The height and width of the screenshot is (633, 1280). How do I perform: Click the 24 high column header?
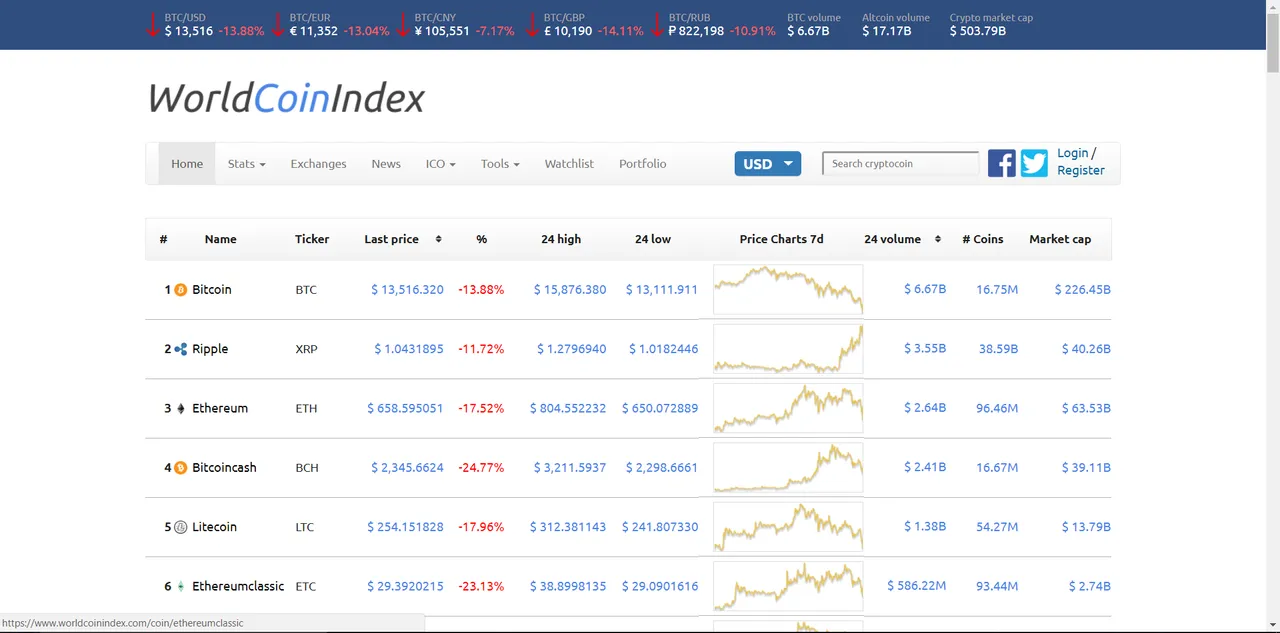click(561, 239)
